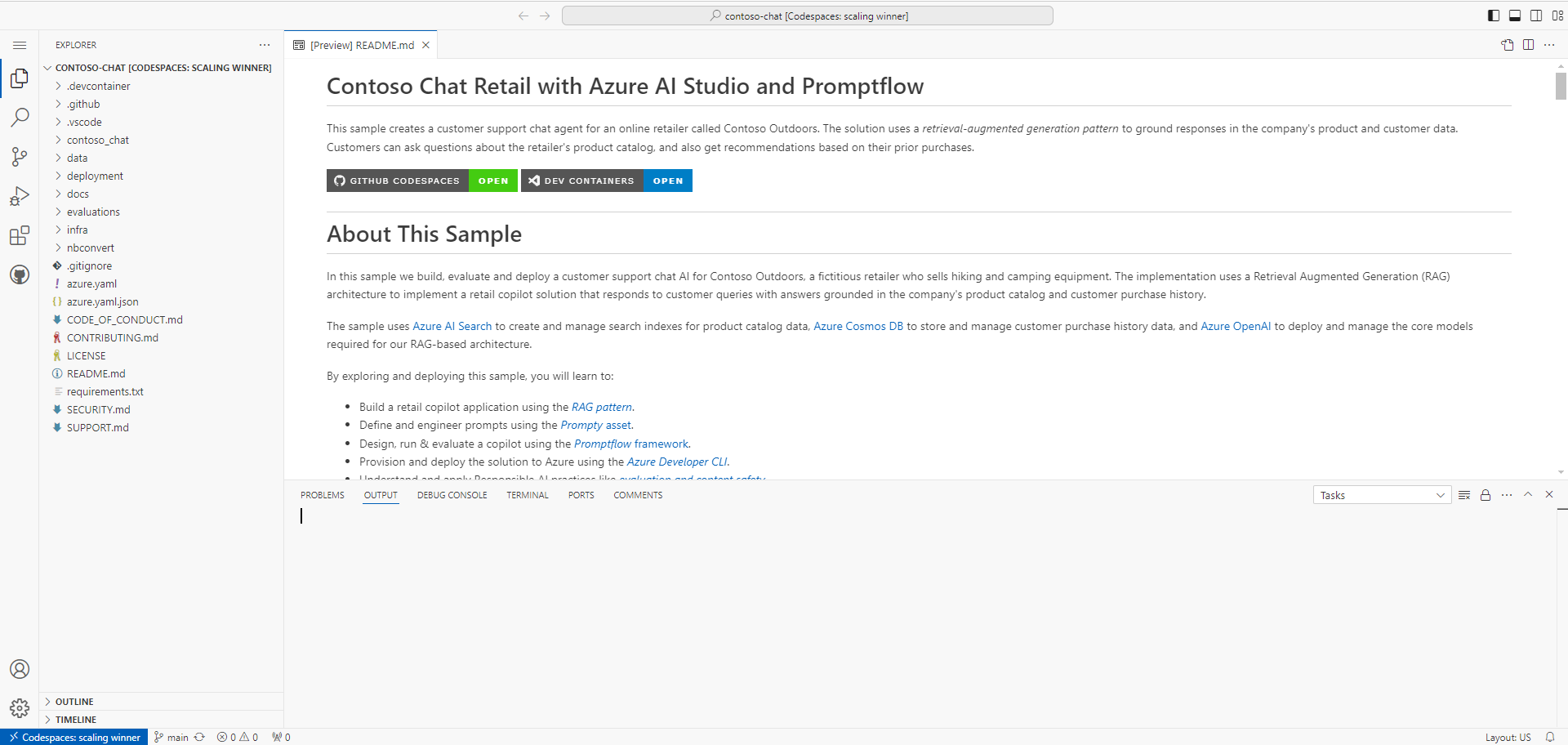
Task: Toggle the bottom panel visibility
Action: tap(1515, 16)
